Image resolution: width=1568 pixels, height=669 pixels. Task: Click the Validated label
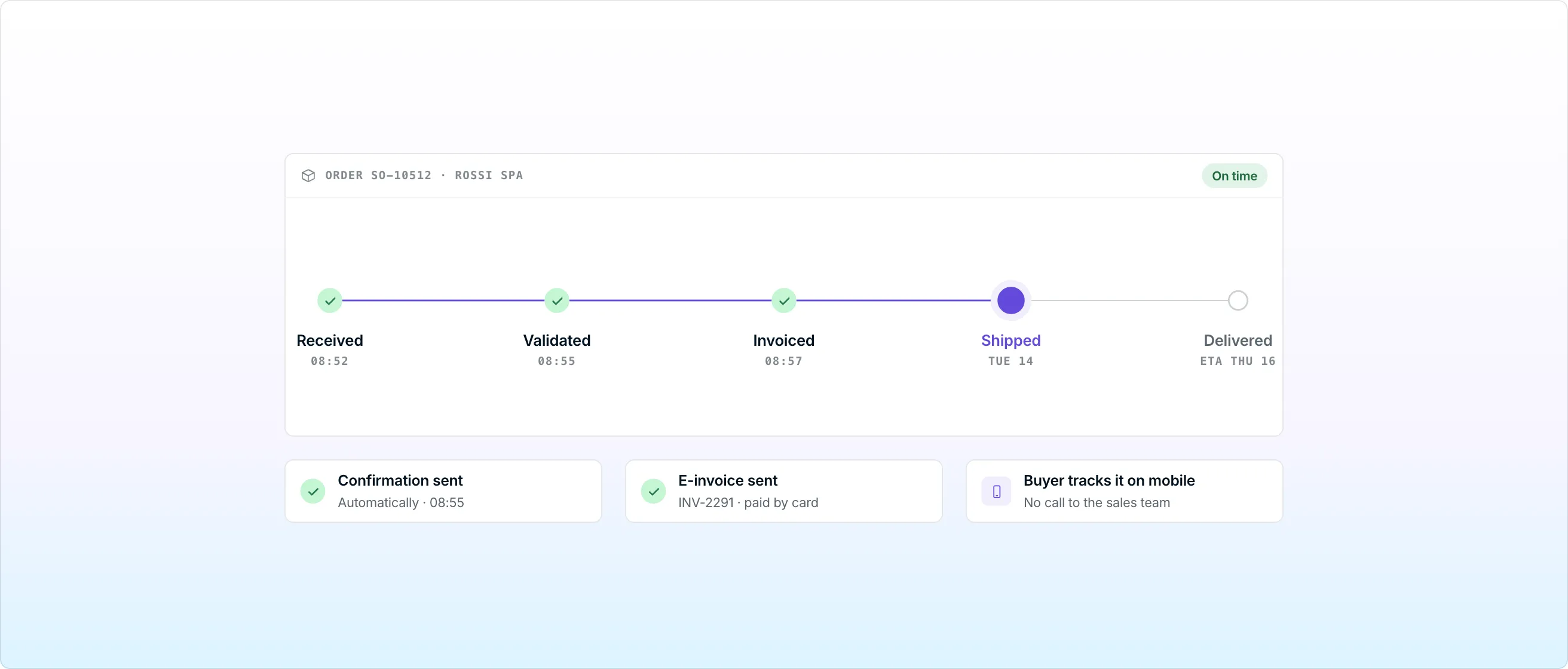[x=557, y=340]
